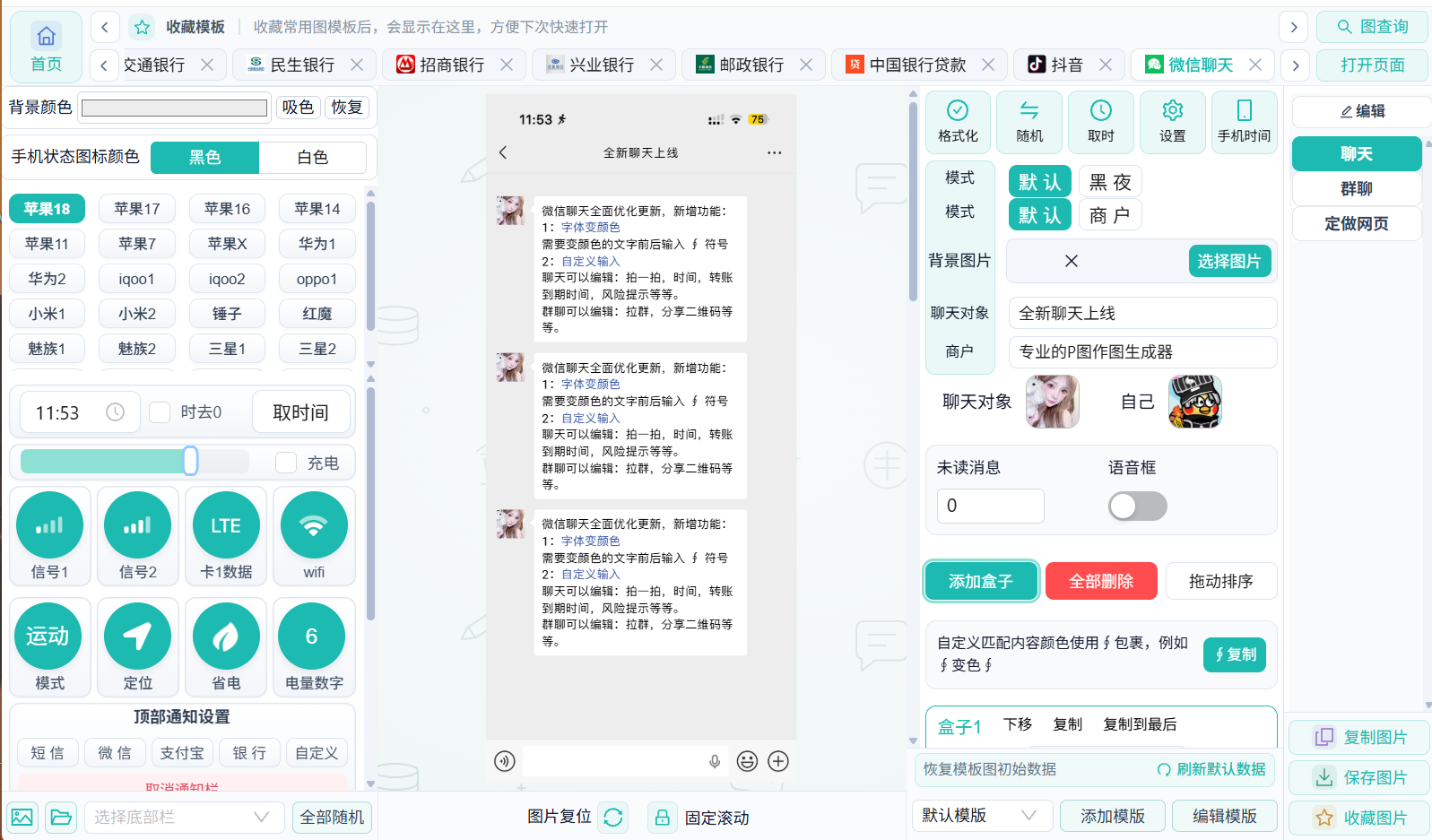Choose 商户 mode option
The height and width of the screenshot is (840, 1432).
pyautogui.click(x=1110, y=215)
